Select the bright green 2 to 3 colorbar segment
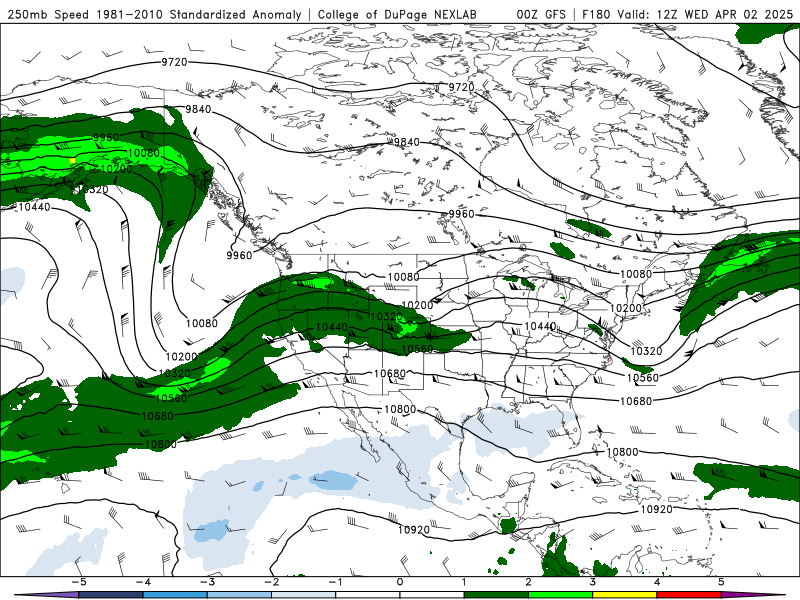This screenshot has height=600, width=800. click(560, 595)
